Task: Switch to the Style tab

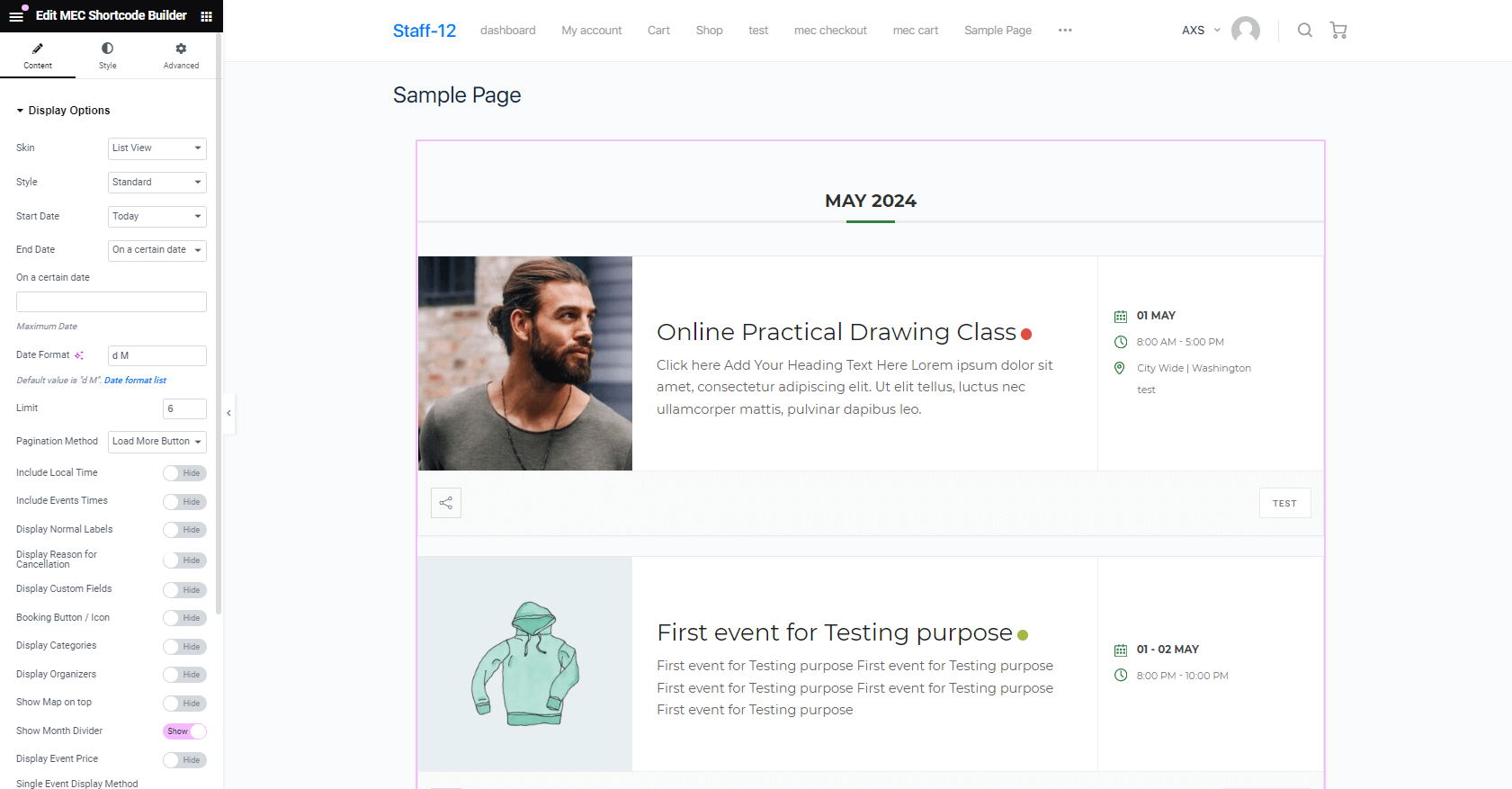Action: (107, 56)
